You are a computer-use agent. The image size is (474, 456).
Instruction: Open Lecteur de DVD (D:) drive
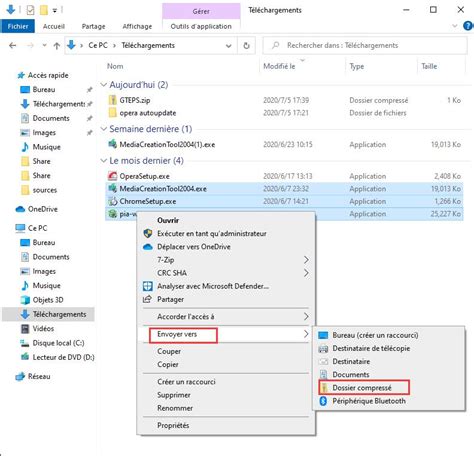(x=63, y=357)
